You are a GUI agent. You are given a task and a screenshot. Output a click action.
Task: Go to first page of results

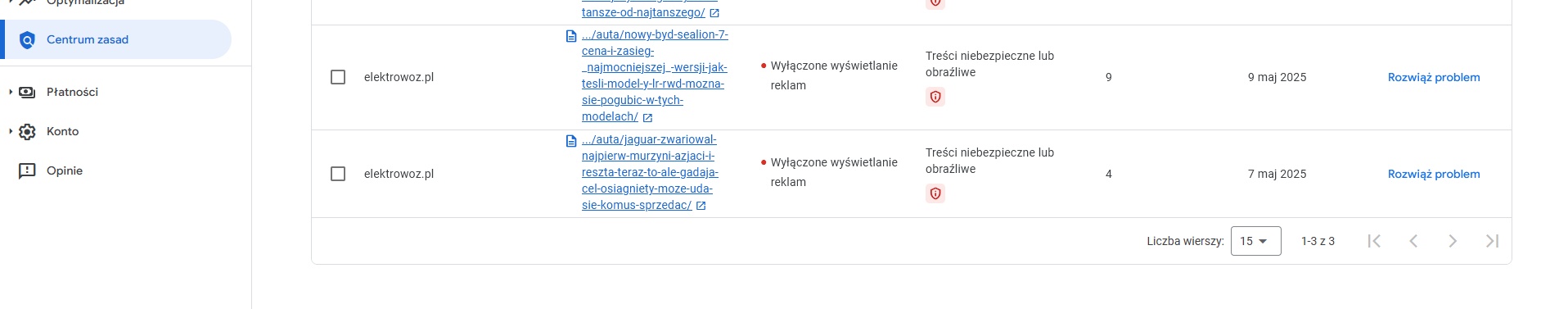tap(1374, 241)
